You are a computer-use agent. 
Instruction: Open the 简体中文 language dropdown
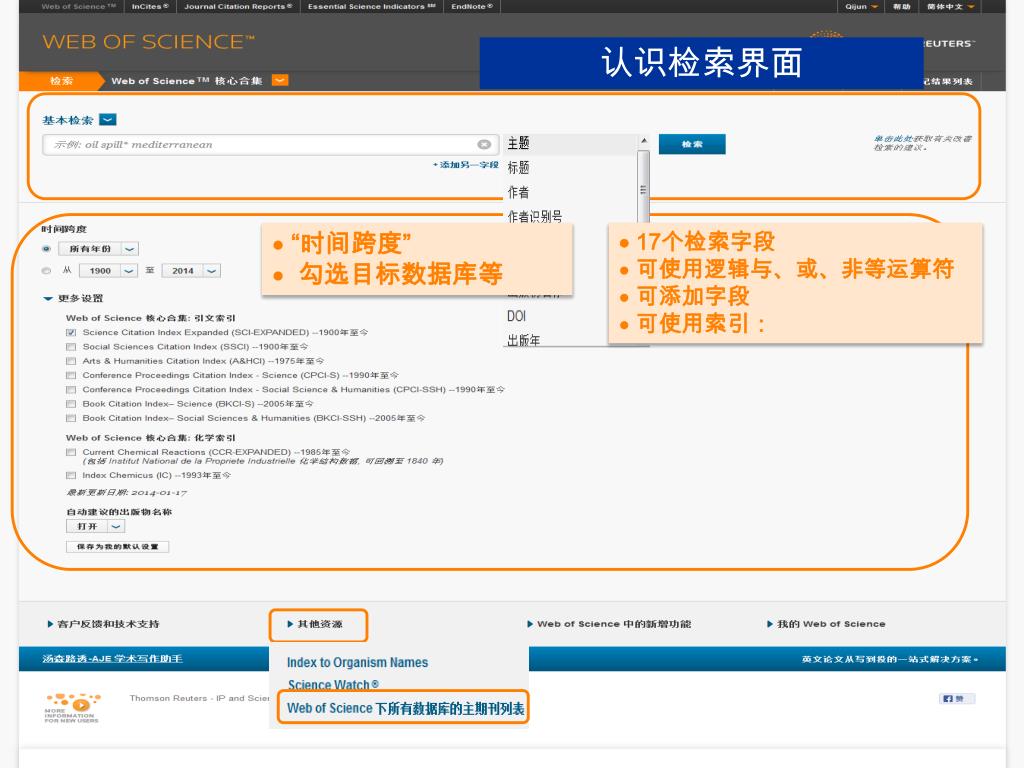coord(950,7)
